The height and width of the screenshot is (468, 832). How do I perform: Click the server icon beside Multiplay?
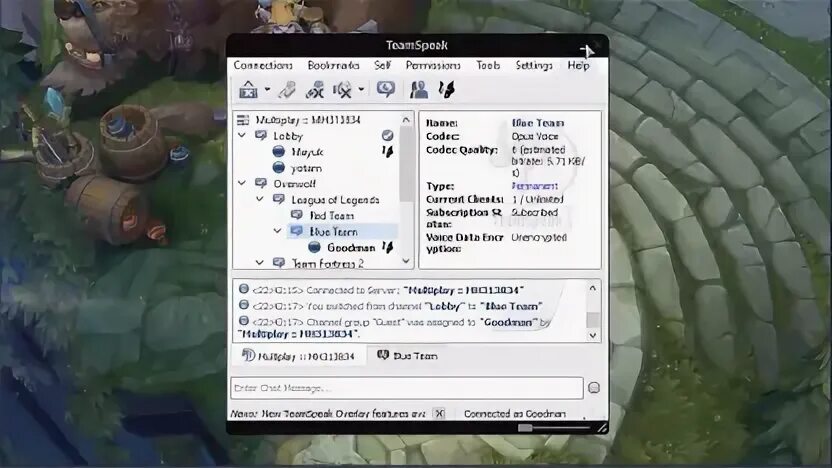(243, 120)
